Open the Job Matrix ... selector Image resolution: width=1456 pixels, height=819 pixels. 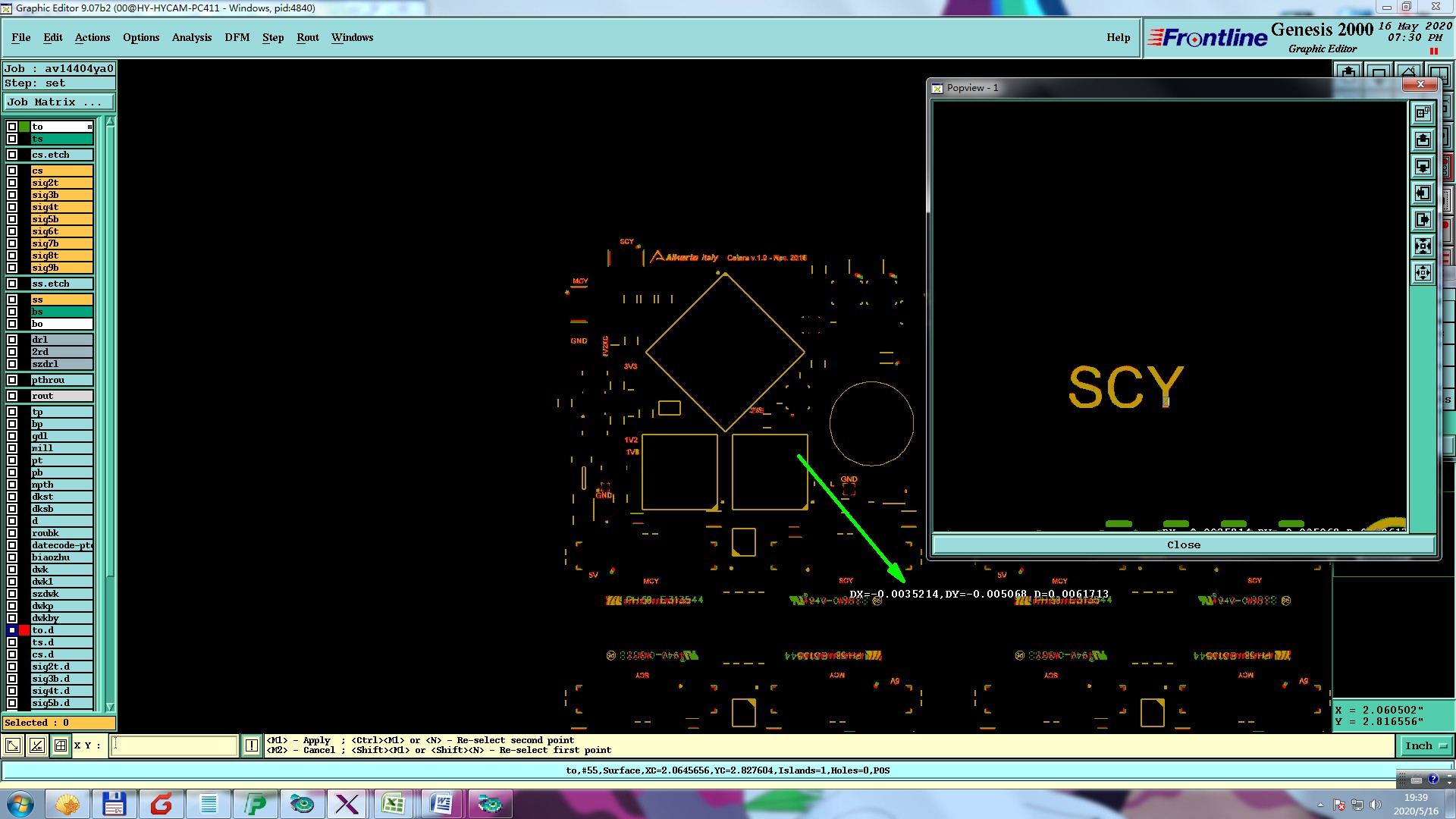click(x=59, y=102)
